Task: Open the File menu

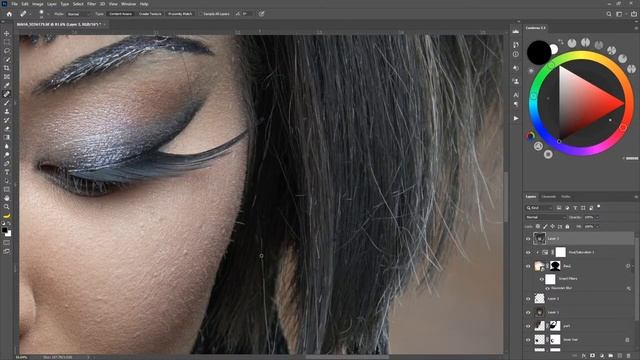Action: (14, 4)
